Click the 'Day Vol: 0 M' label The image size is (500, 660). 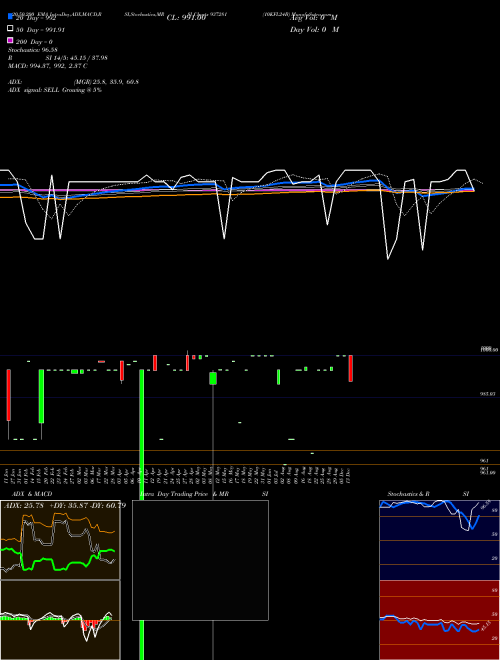pos(314,29)
